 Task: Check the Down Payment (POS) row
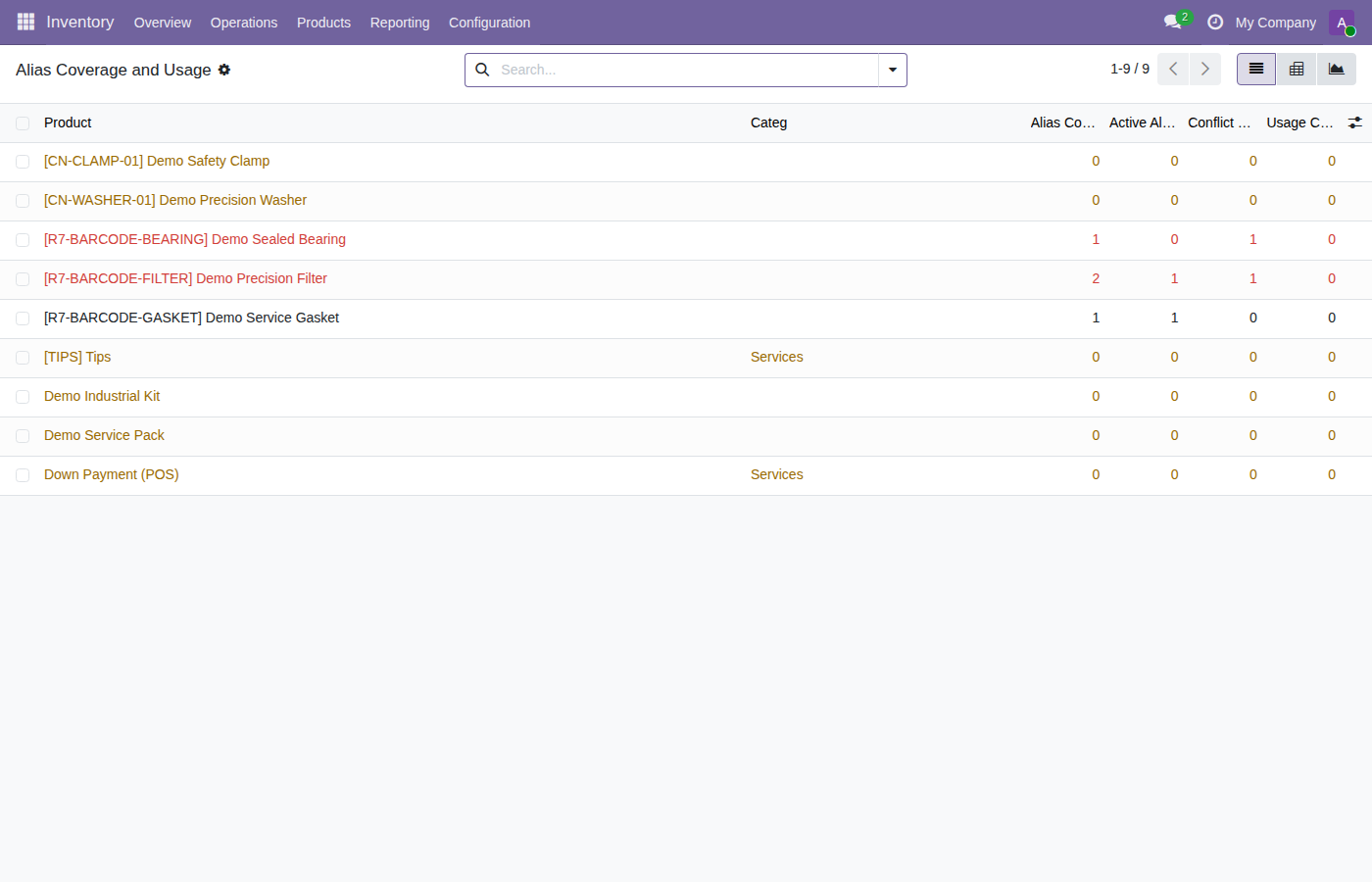pos(23,475)
